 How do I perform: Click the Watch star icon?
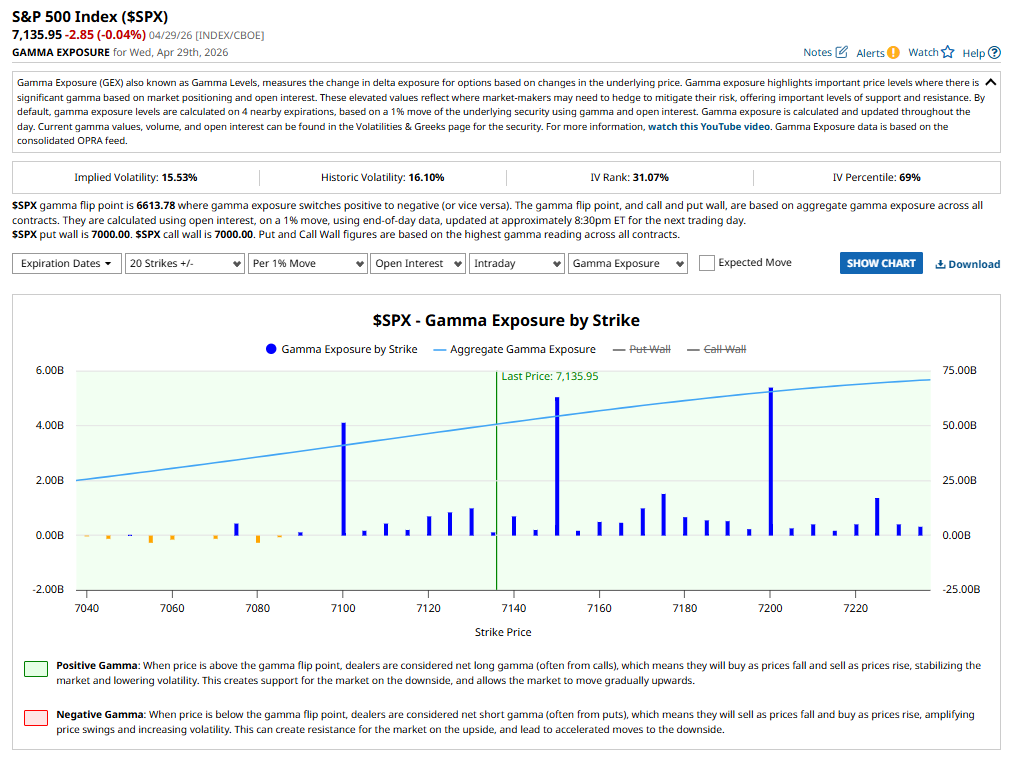click(947, 52)
